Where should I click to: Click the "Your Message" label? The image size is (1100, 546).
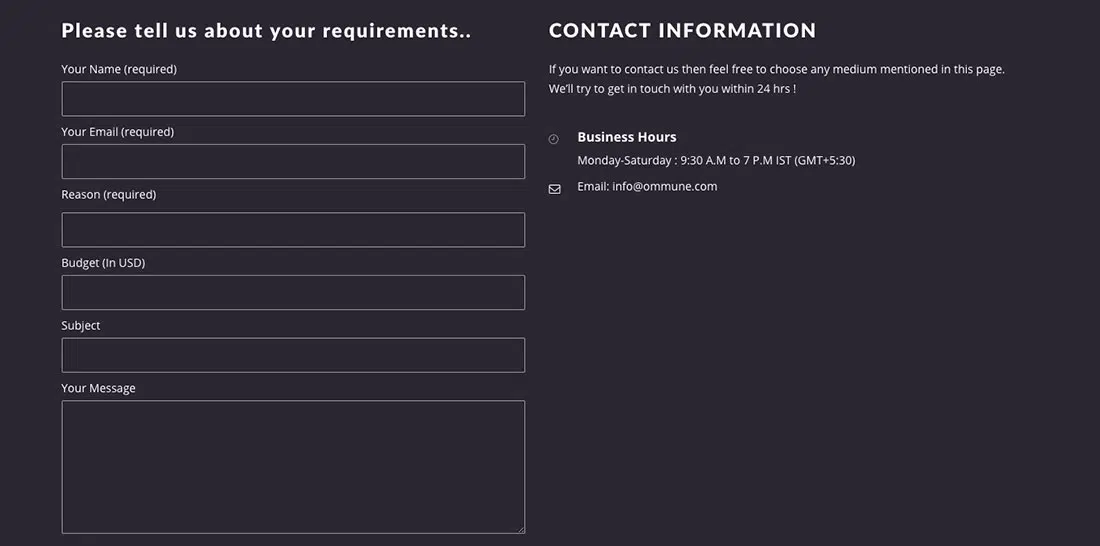(x=98, y=388)
